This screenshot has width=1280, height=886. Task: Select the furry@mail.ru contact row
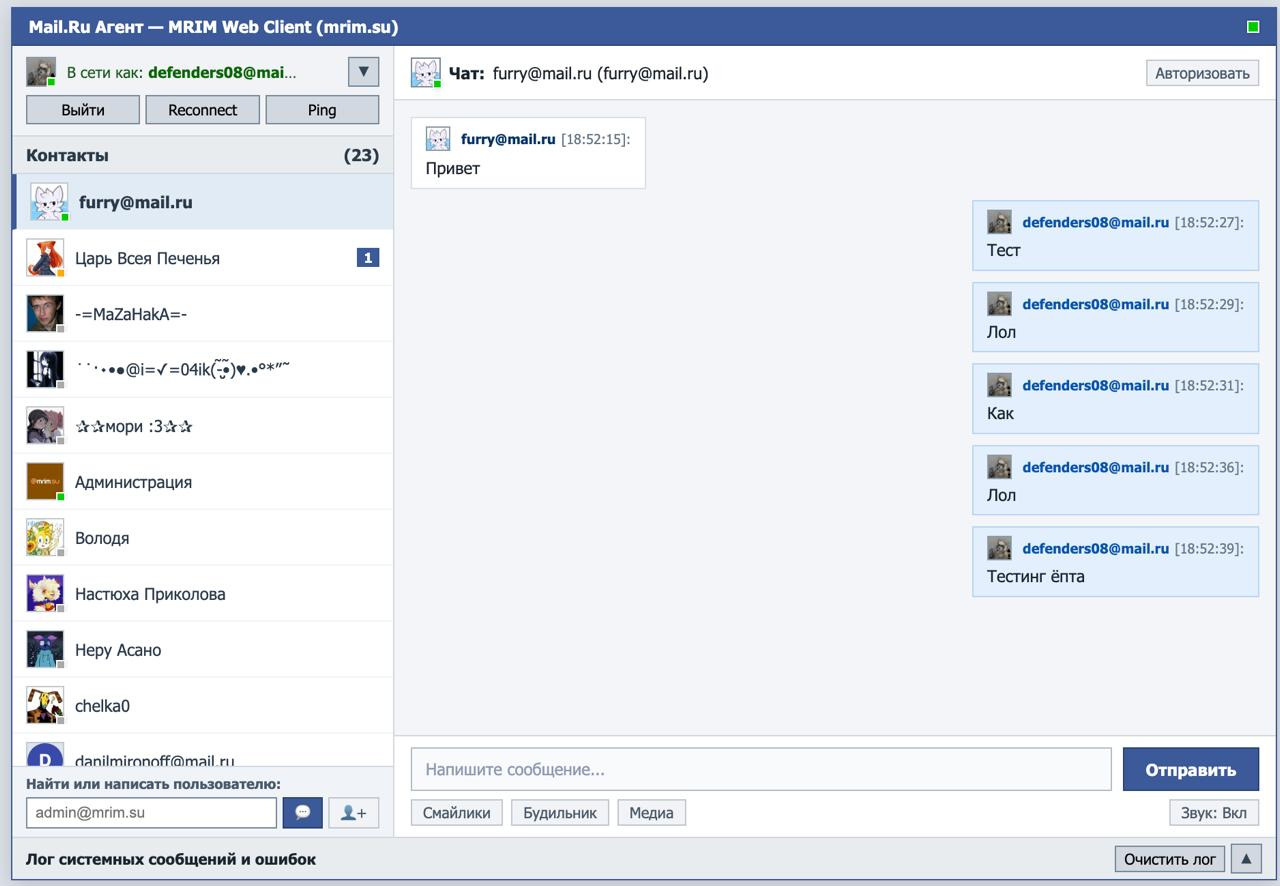click(203, 202)
